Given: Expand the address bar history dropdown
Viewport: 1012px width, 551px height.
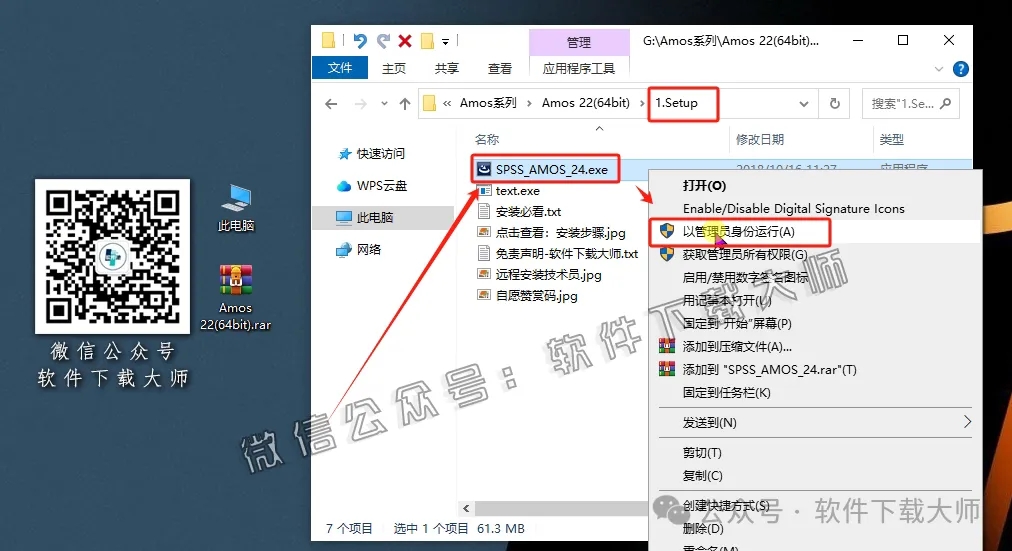Looking at the screenshot, I should coord(804,104).
